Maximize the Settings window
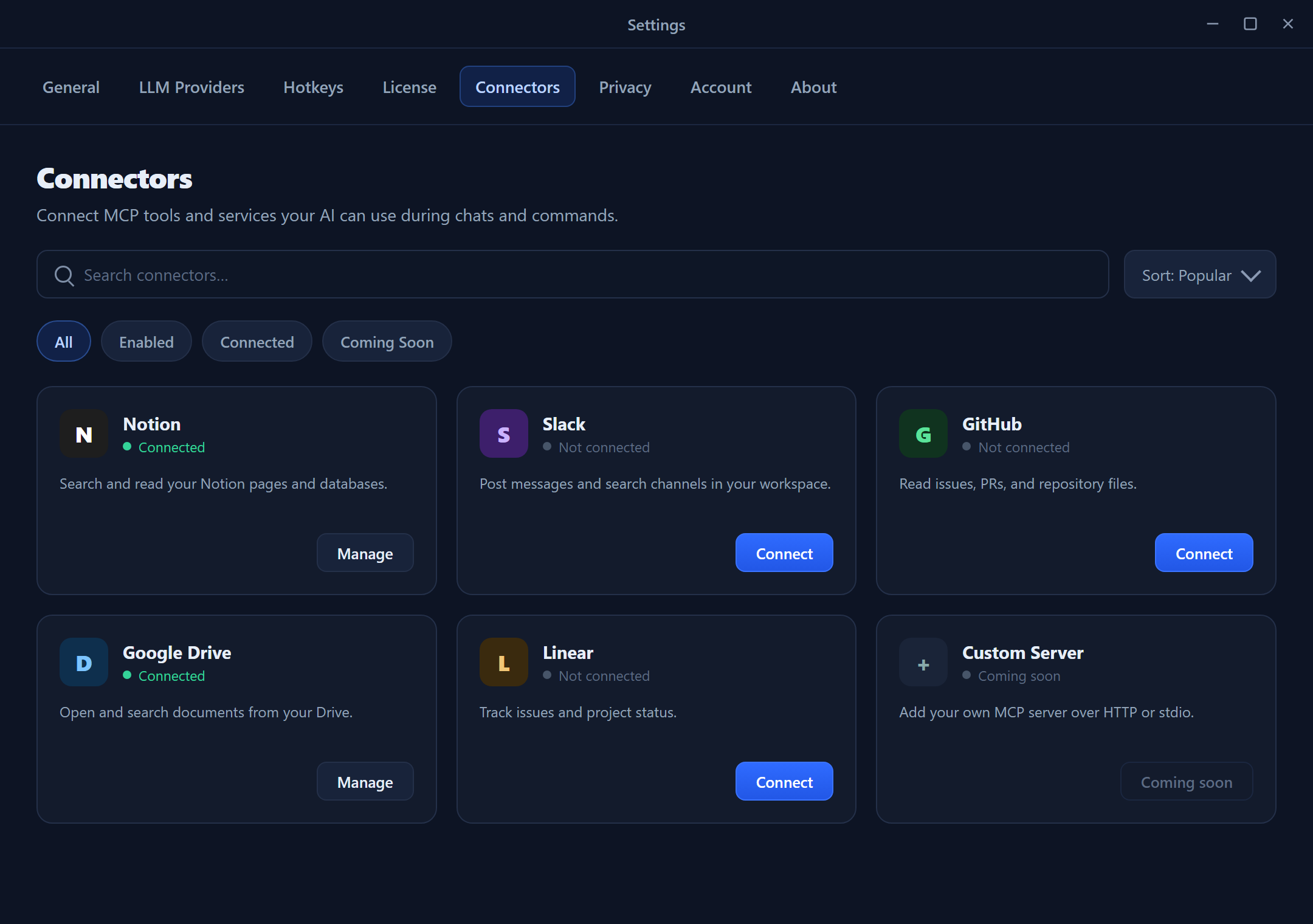Viewport: 1313px width, 924px height. coord(1250,24)
